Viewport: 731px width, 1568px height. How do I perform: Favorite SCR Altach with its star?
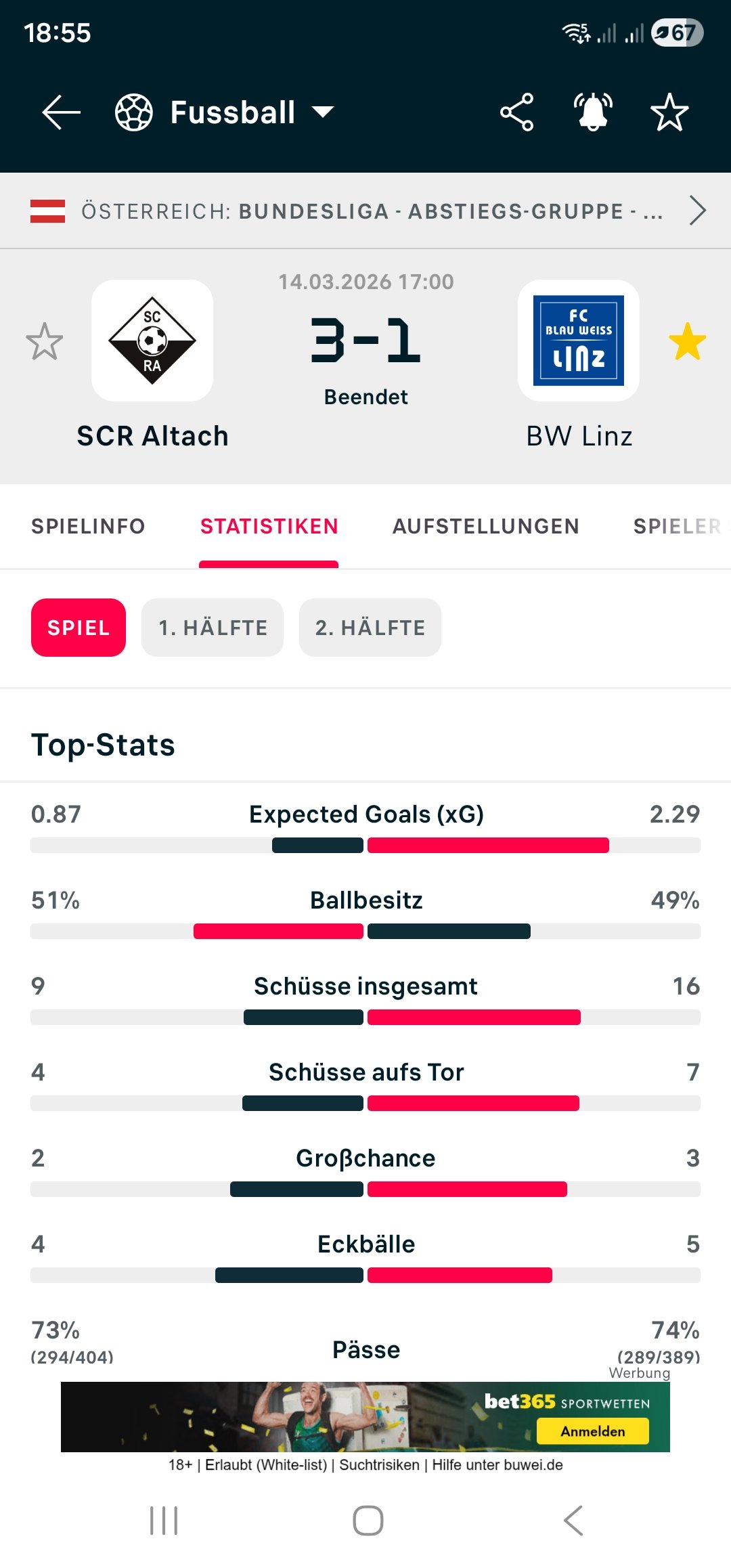click(45, 341)
